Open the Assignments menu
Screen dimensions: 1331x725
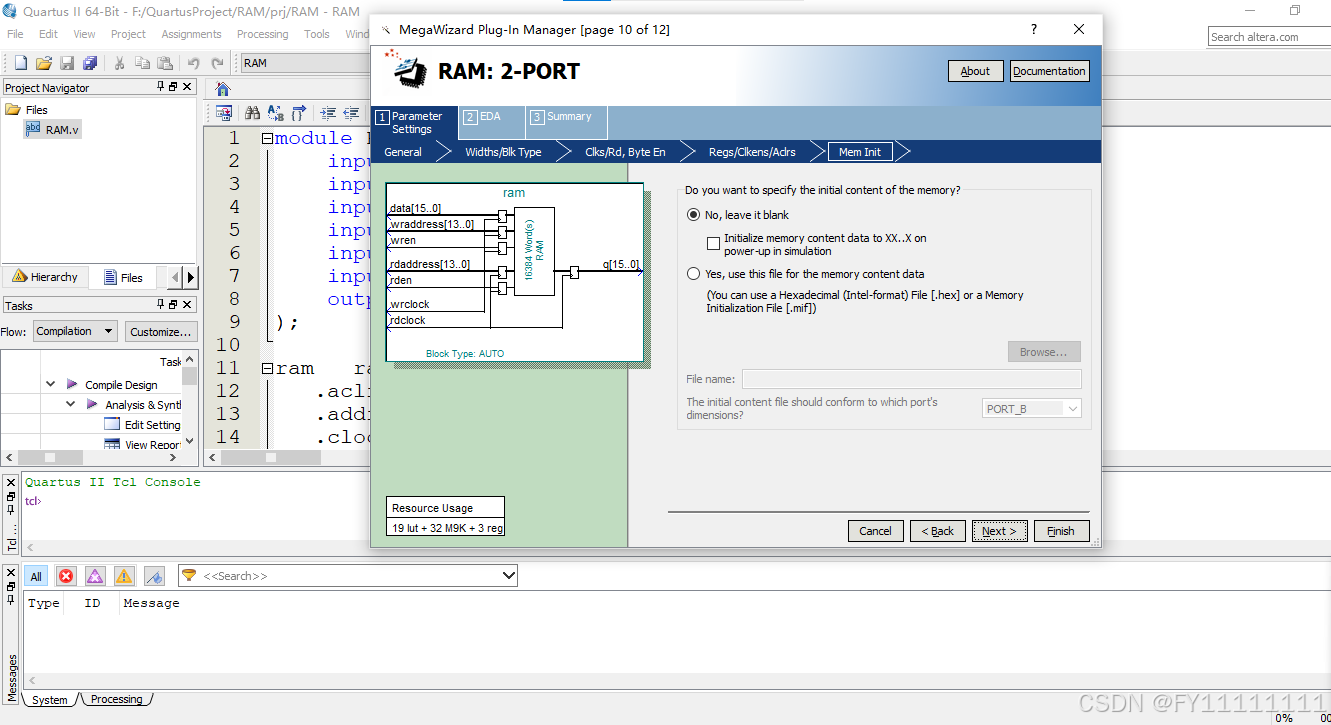coord(191,34)
